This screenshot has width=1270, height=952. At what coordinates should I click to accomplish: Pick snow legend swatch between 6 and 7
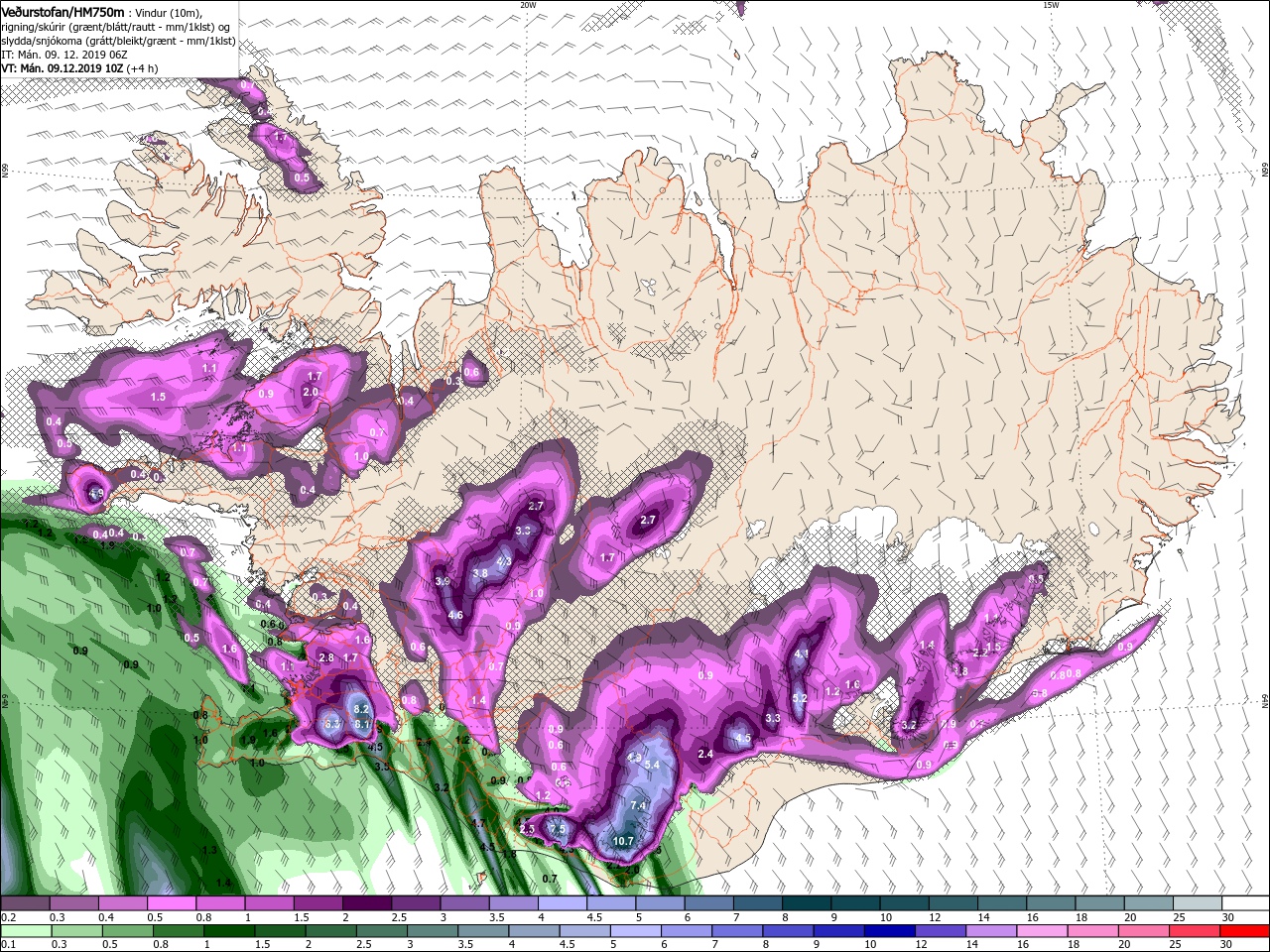707,902
